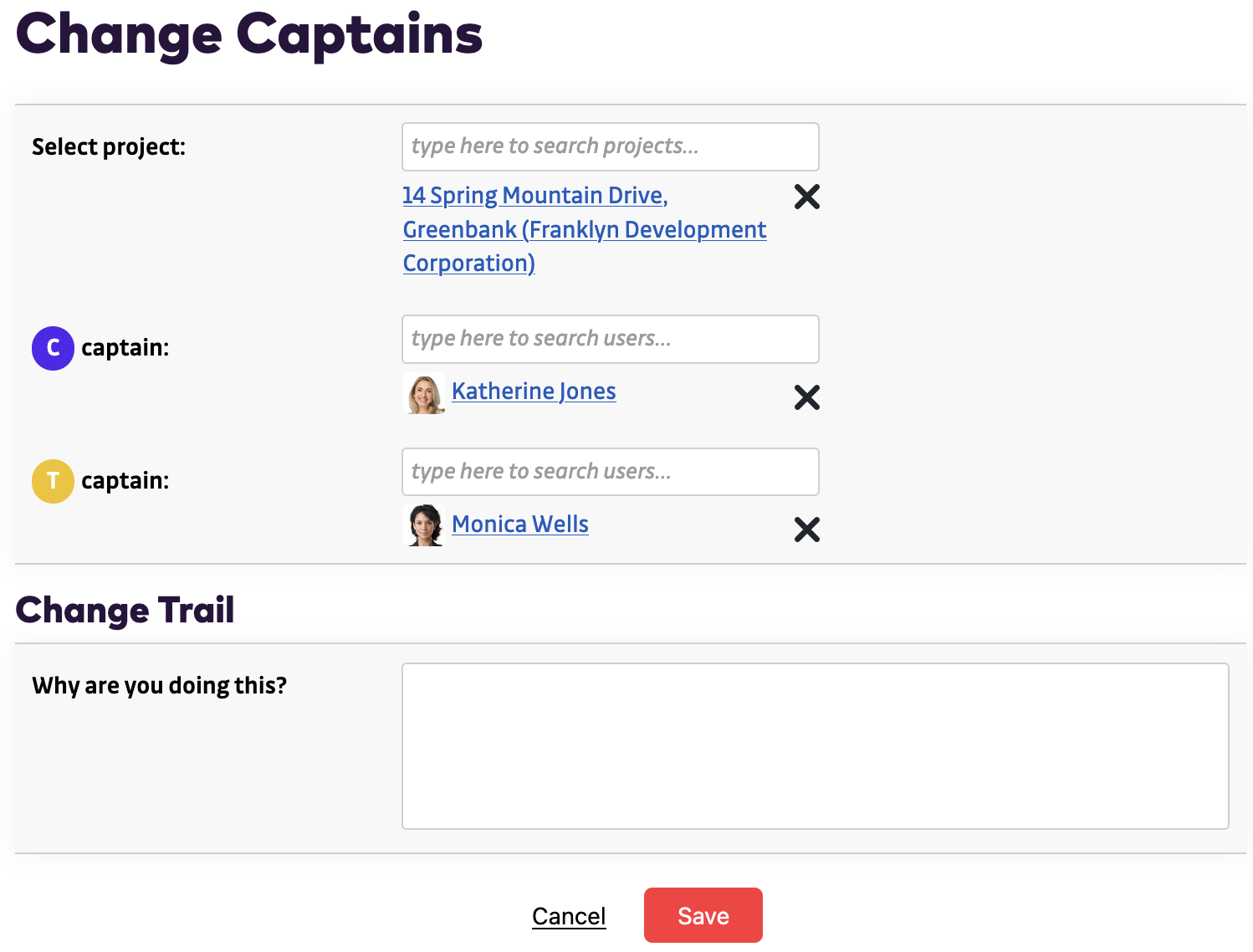Screen dimensions: 1253x952
Task: Remove the selected Spring Mountain Drive project
Action: 806,197
